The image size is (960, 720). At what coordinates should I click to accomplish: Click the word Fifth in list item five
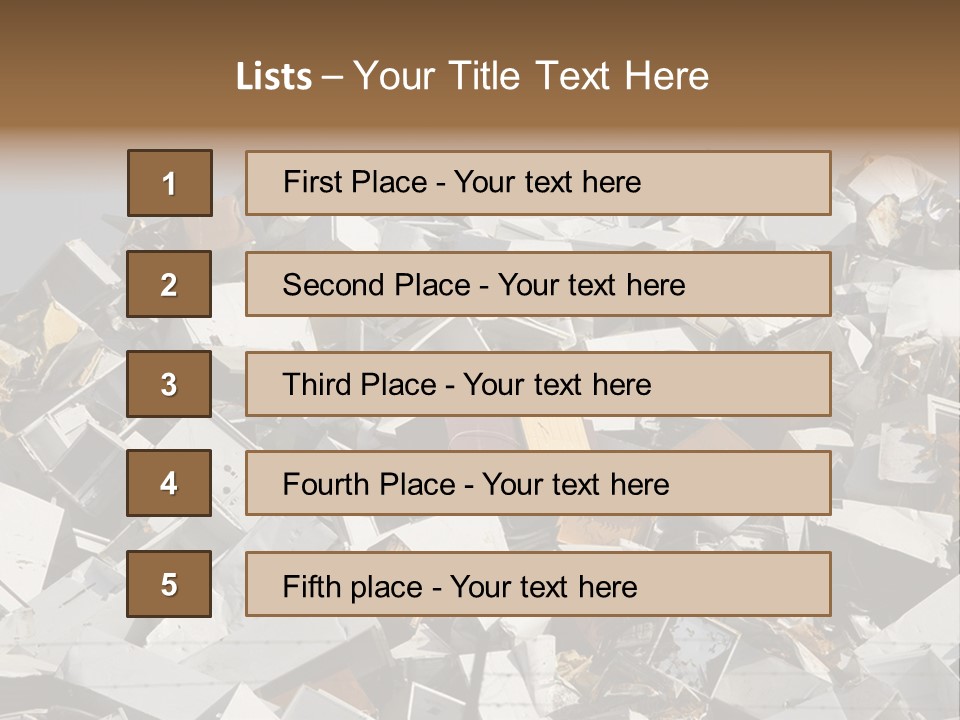pos(312,586)
